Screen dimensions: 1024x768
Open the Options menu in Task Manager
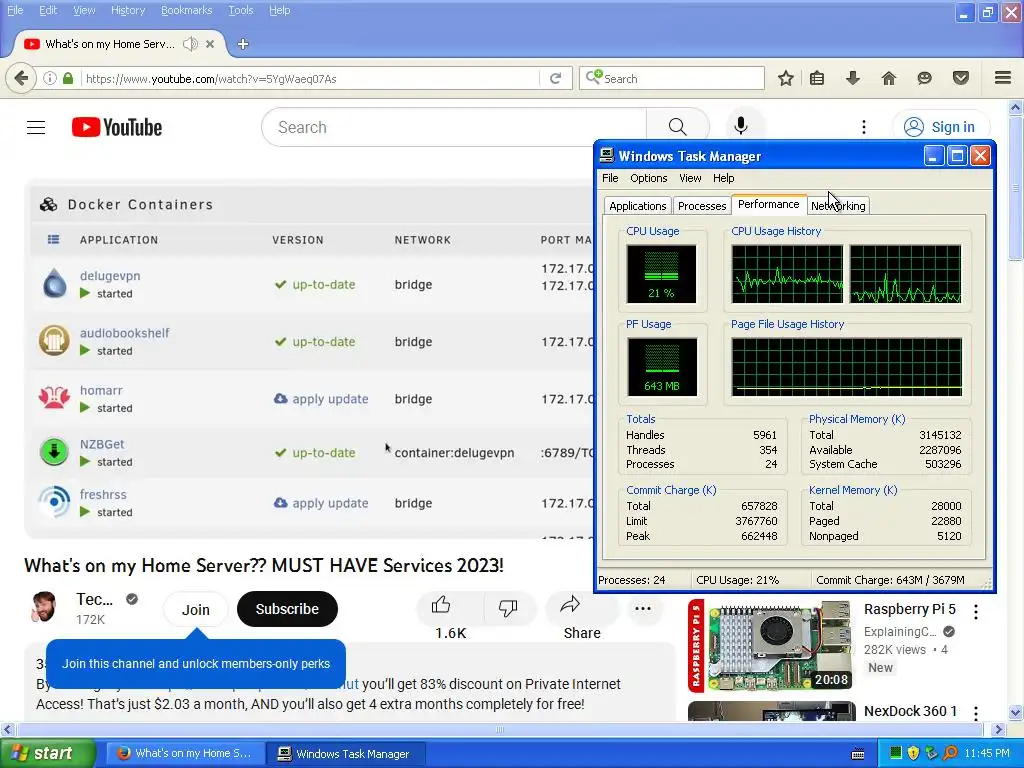[648, 178]
